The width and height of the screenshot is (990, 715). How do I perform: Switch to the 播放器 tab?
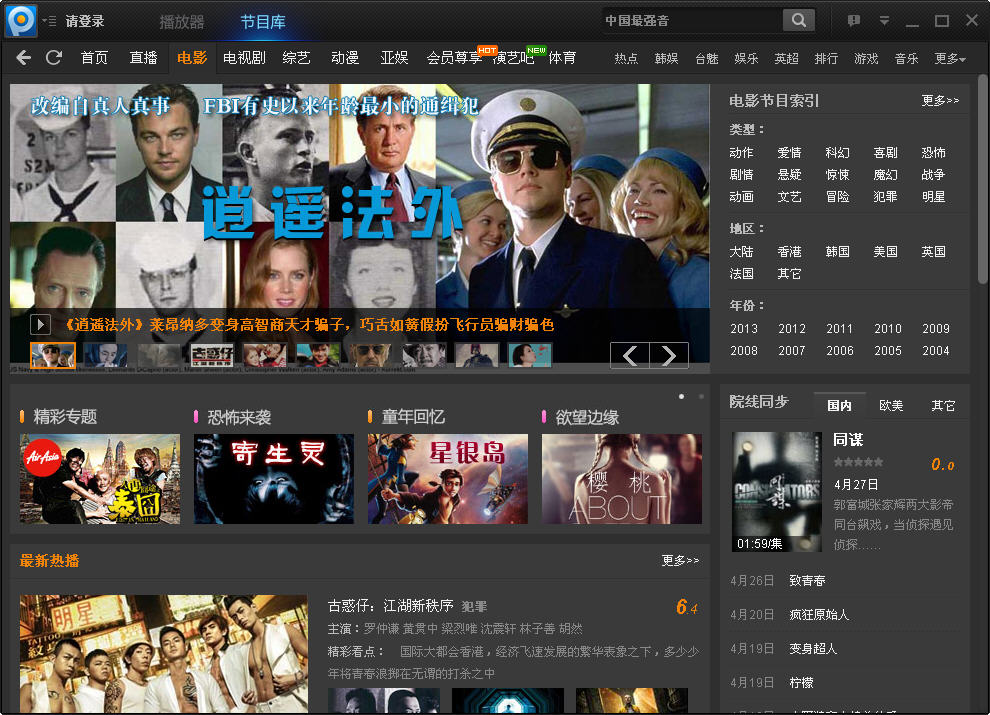point(182,21)
